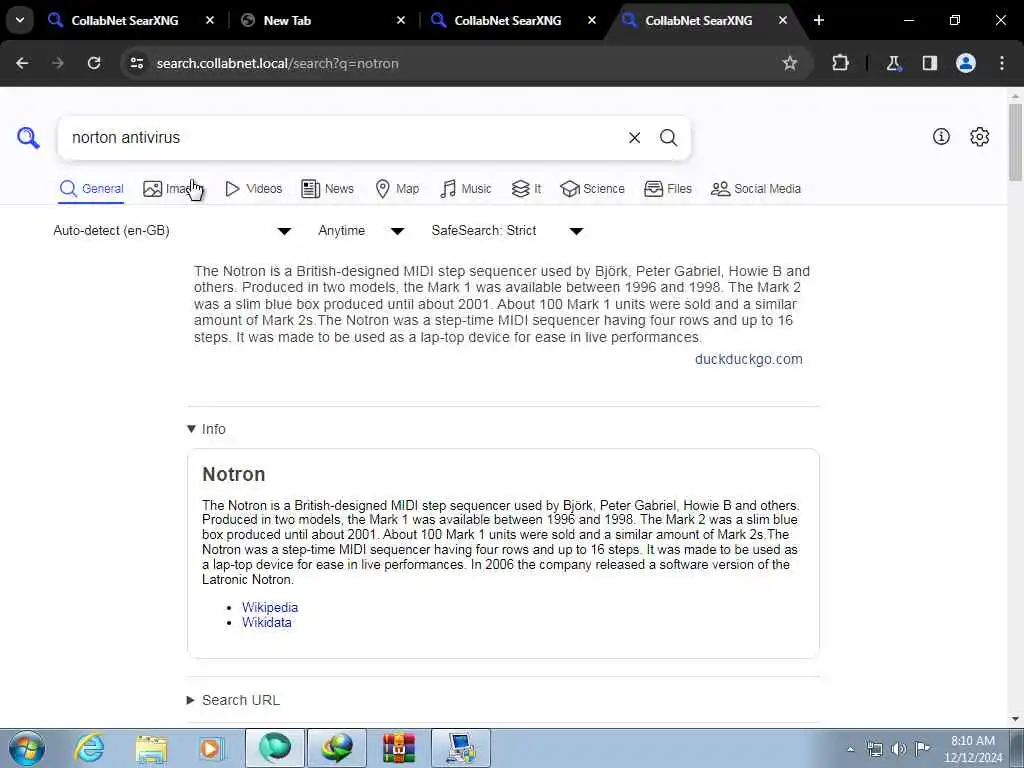This screenshot has width=1024, height=768.
Task: Open the SafeSearch: Strict dropdown
Action: [507, 231]
